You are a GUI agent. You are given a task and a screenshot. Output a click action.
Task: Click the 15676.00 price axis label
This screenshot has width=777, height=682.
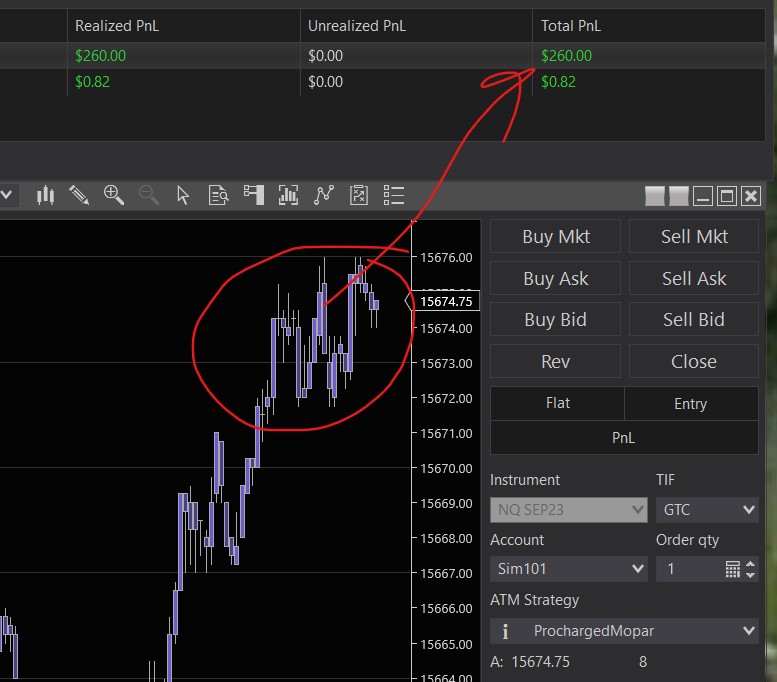[446, 257]
